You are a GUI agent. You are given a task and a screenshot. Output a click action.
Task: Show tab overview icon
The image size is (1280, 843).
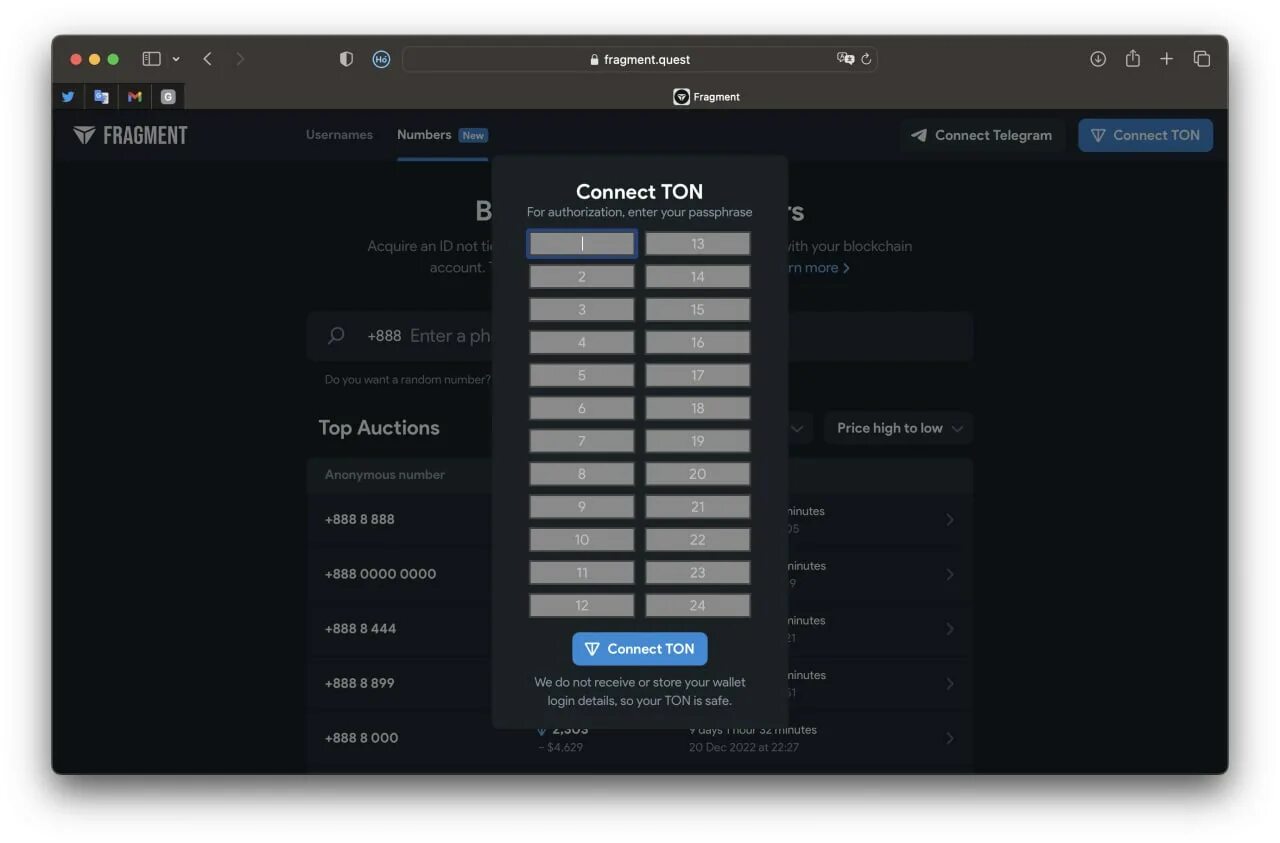pos(1202,59)
